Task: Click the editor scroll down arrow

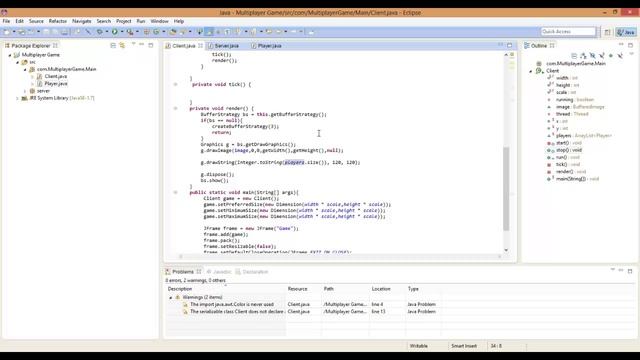Action: (x=506, y=250)
